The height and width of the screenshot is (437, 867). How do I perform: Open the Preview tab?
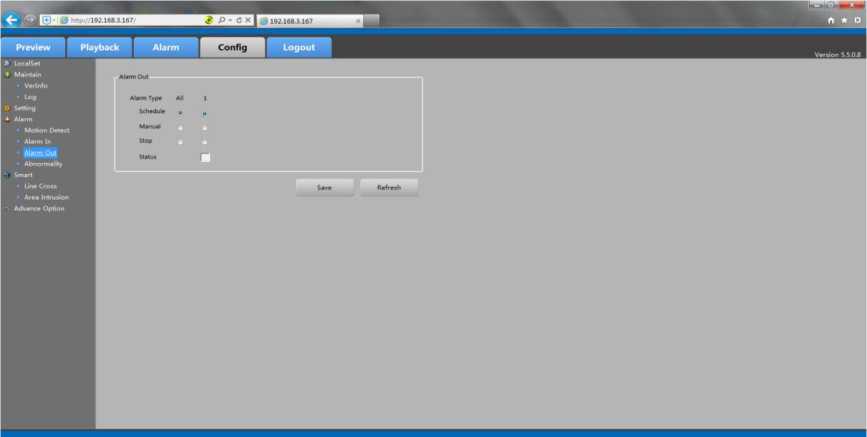point(33,47)
